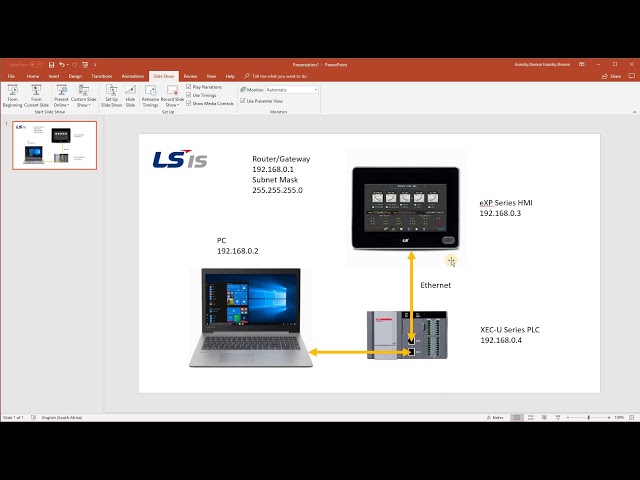640x480 pixels.
Task: Switch to the Insert tab
Action: tap(54, 76)
